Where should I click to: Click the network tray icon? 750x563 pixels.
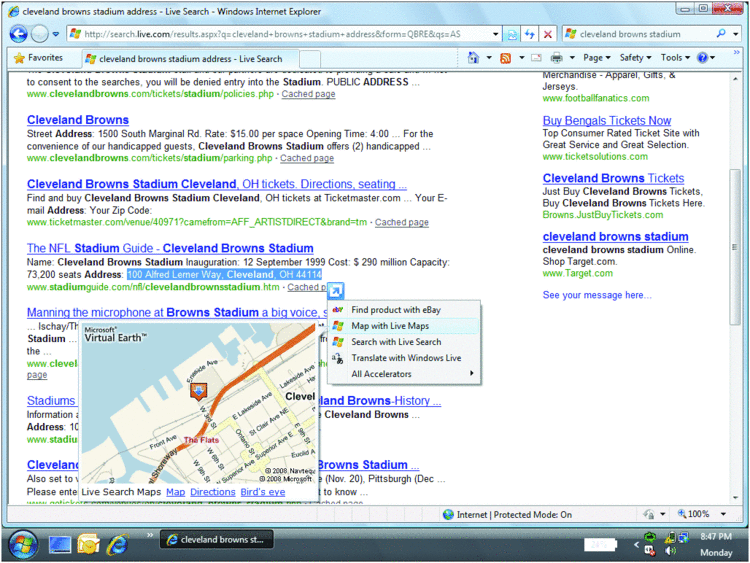pos(683,538)
